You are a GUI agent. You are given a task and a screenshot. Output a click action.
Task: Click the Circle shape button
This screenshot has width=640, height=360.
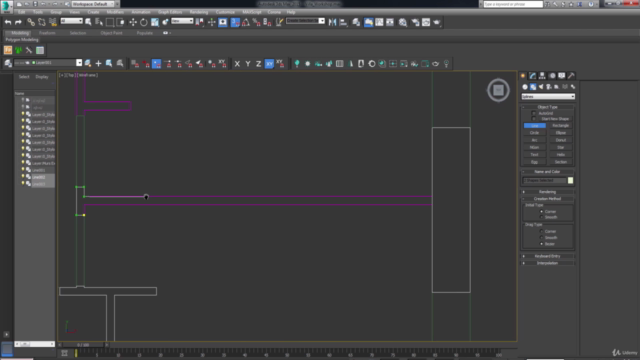coord(535,133)
